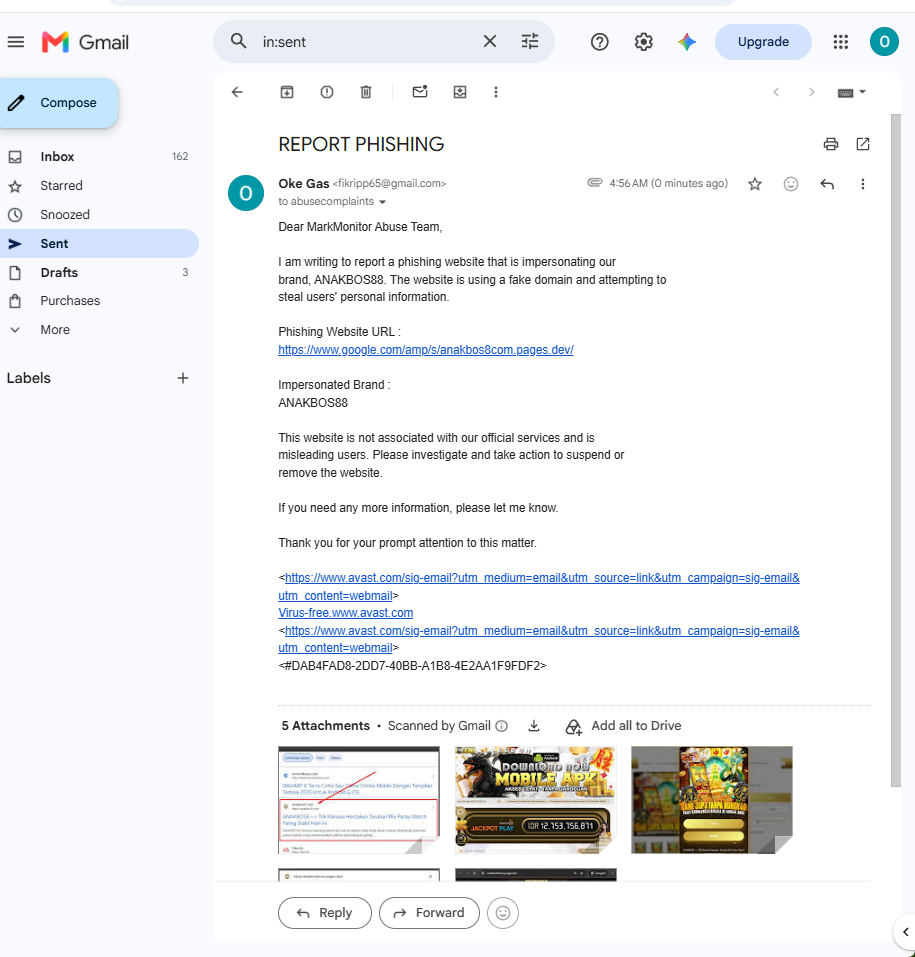915x957 pixels.
Task: Go to the newer conversation arrow
Action: (776, 92)
